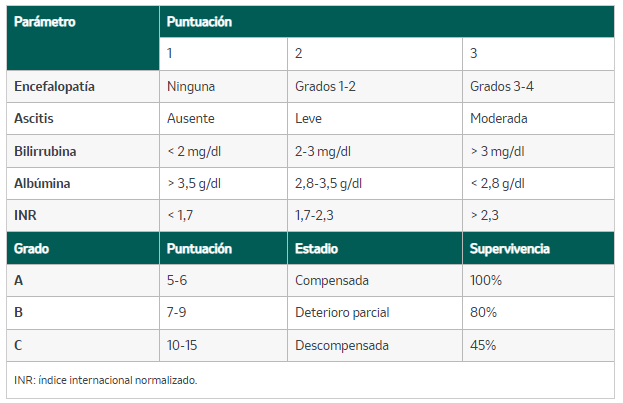Viewport: 623px width, 403px height.
Task: Click the Grado header cell
Action: point(83,248)
